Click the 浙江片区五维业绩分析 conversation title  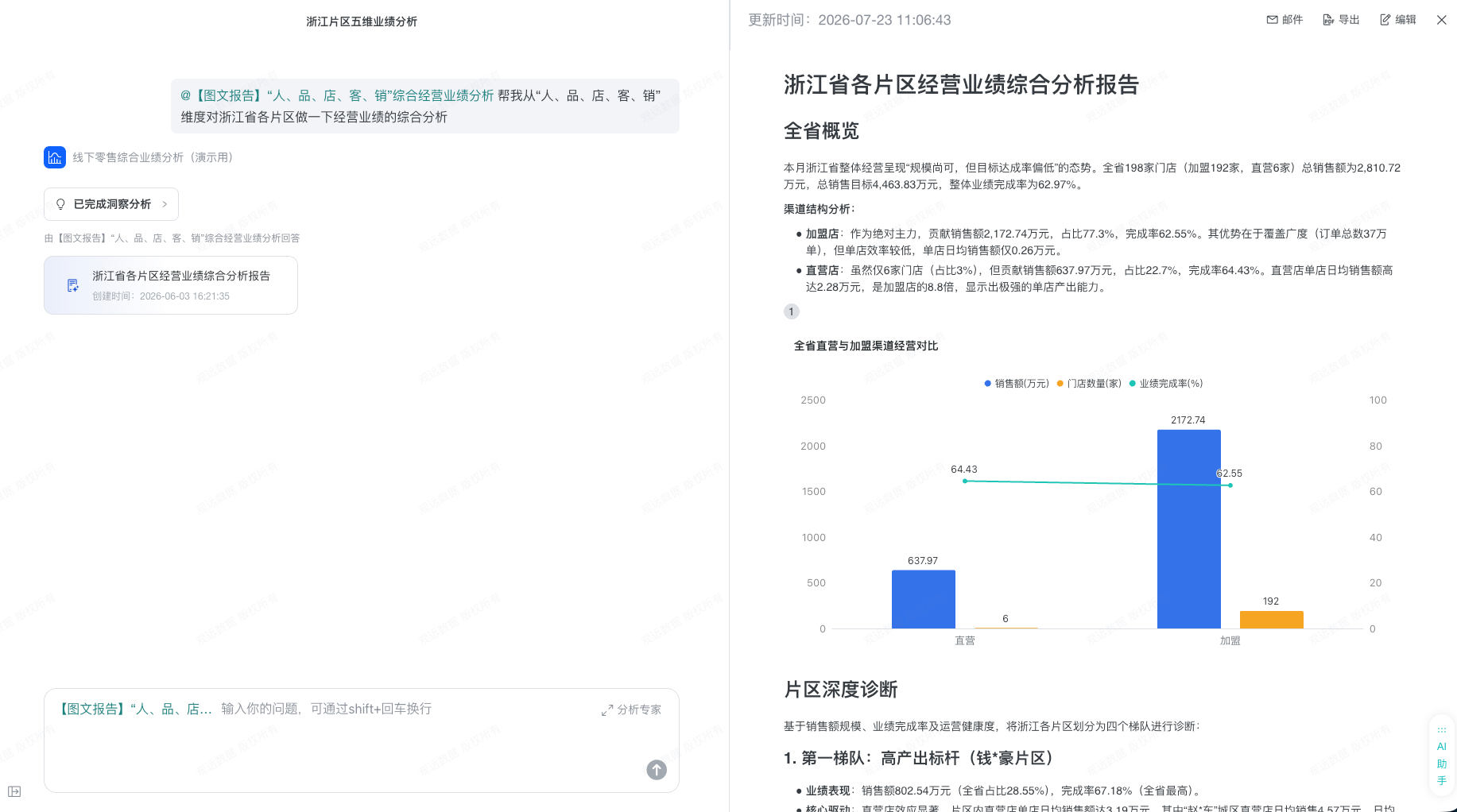coord(362,21)
